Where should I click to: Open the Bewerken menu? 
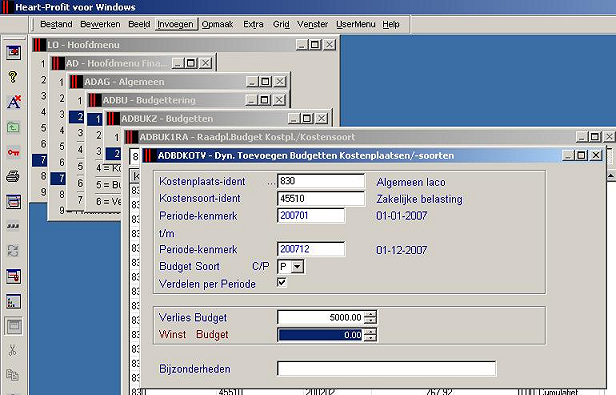tap(100, 24)
